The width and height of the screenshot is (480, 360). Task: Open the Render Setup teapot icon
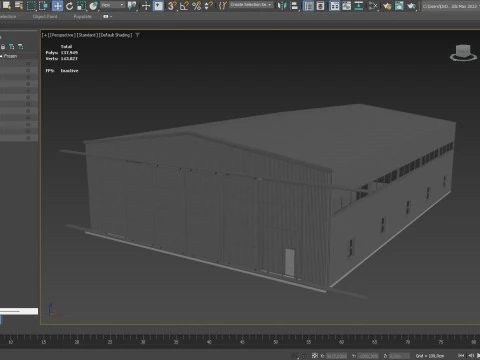tap(387, 6)
